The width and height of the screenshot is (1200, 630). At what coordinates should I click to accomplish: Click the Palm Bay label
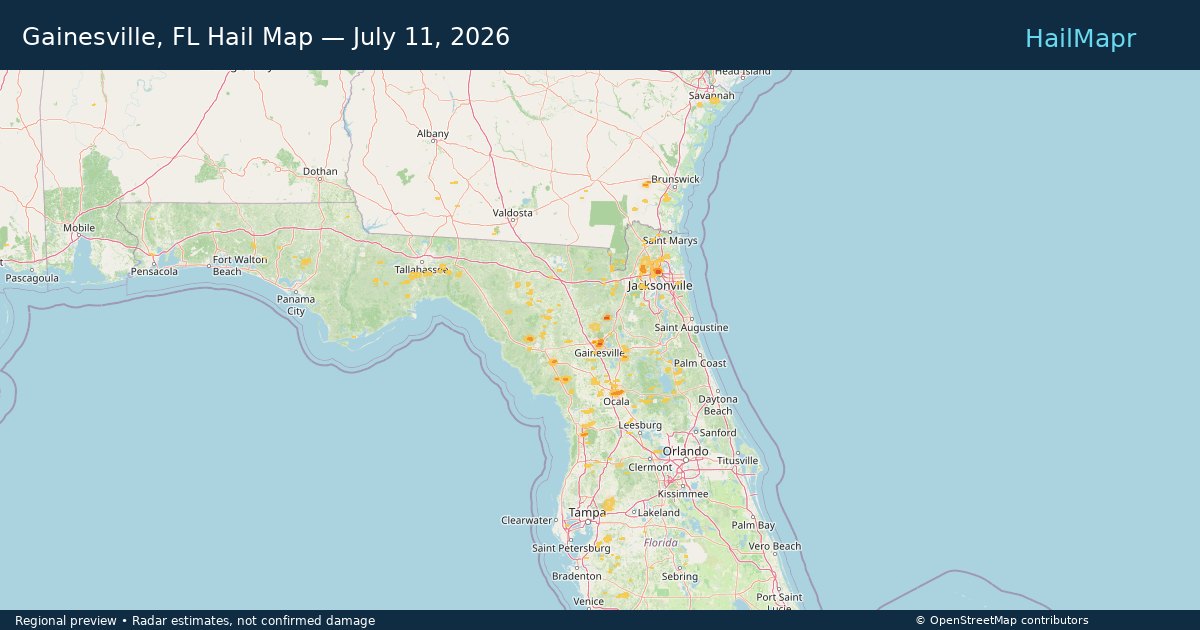[753, 525]
